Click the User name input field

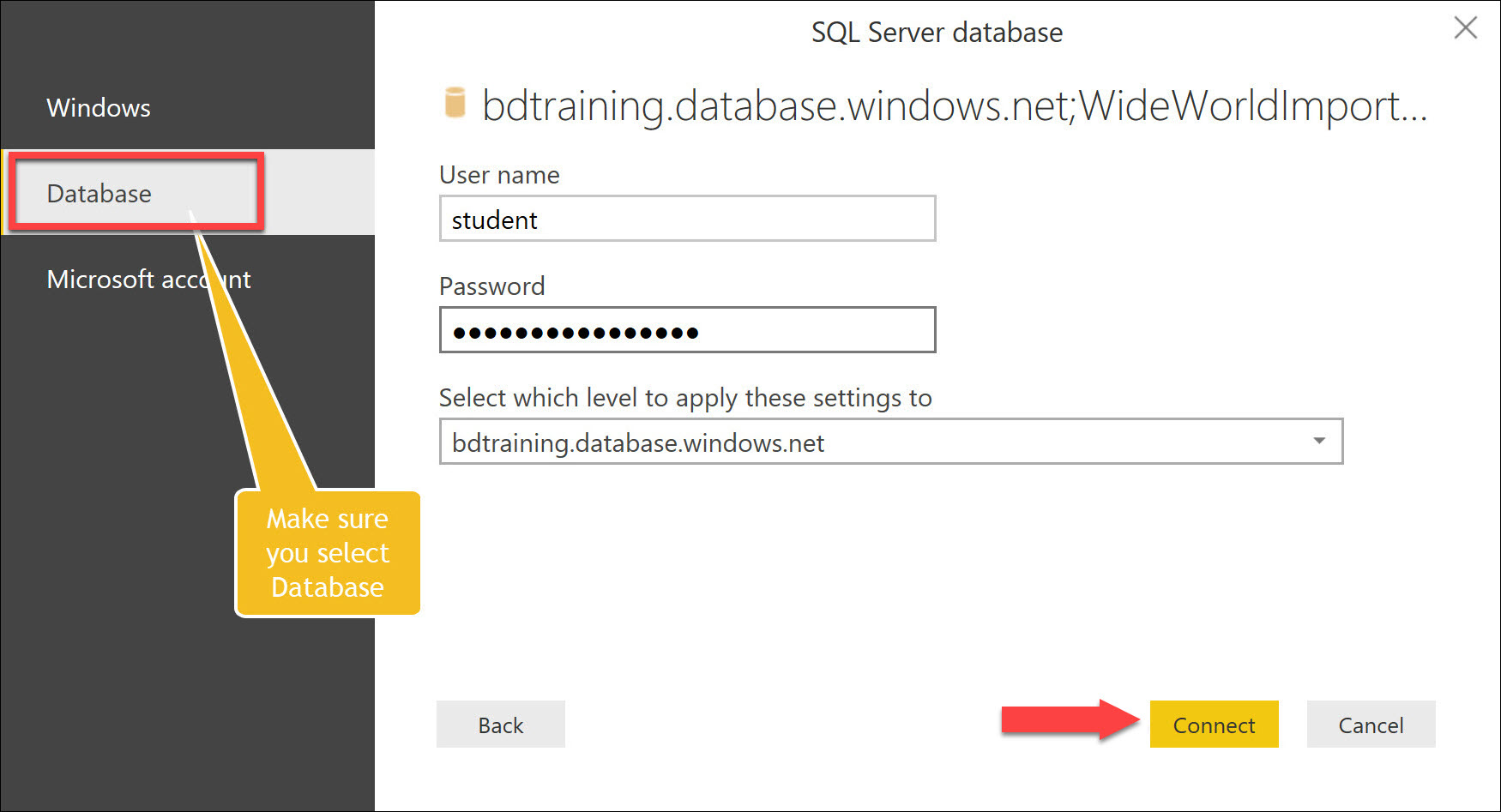(x=687, y=219)
